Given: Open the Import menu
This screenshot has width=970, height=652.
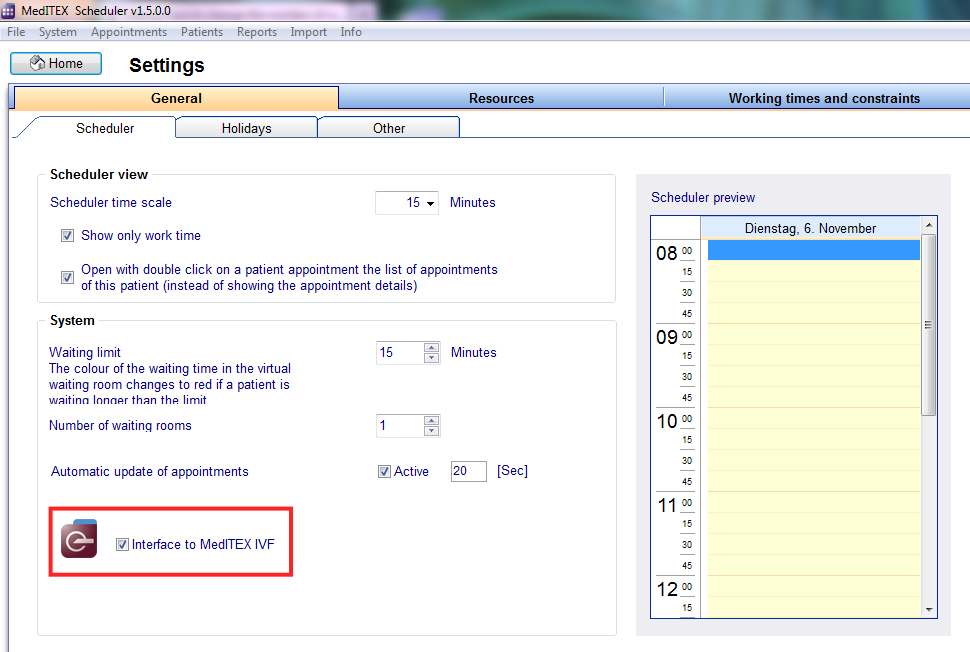Looking at the screenshot, I should [308, 32].
